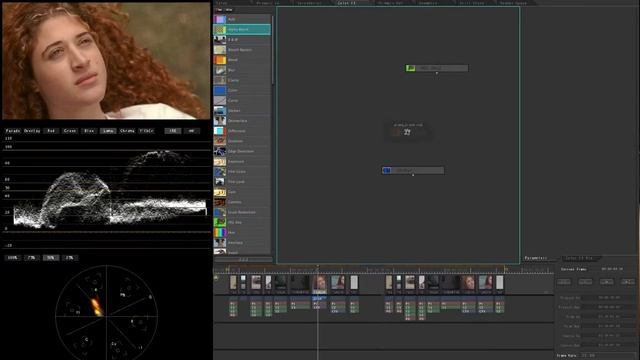
Task: Switch to the Parameters tab
Action: 536,258
